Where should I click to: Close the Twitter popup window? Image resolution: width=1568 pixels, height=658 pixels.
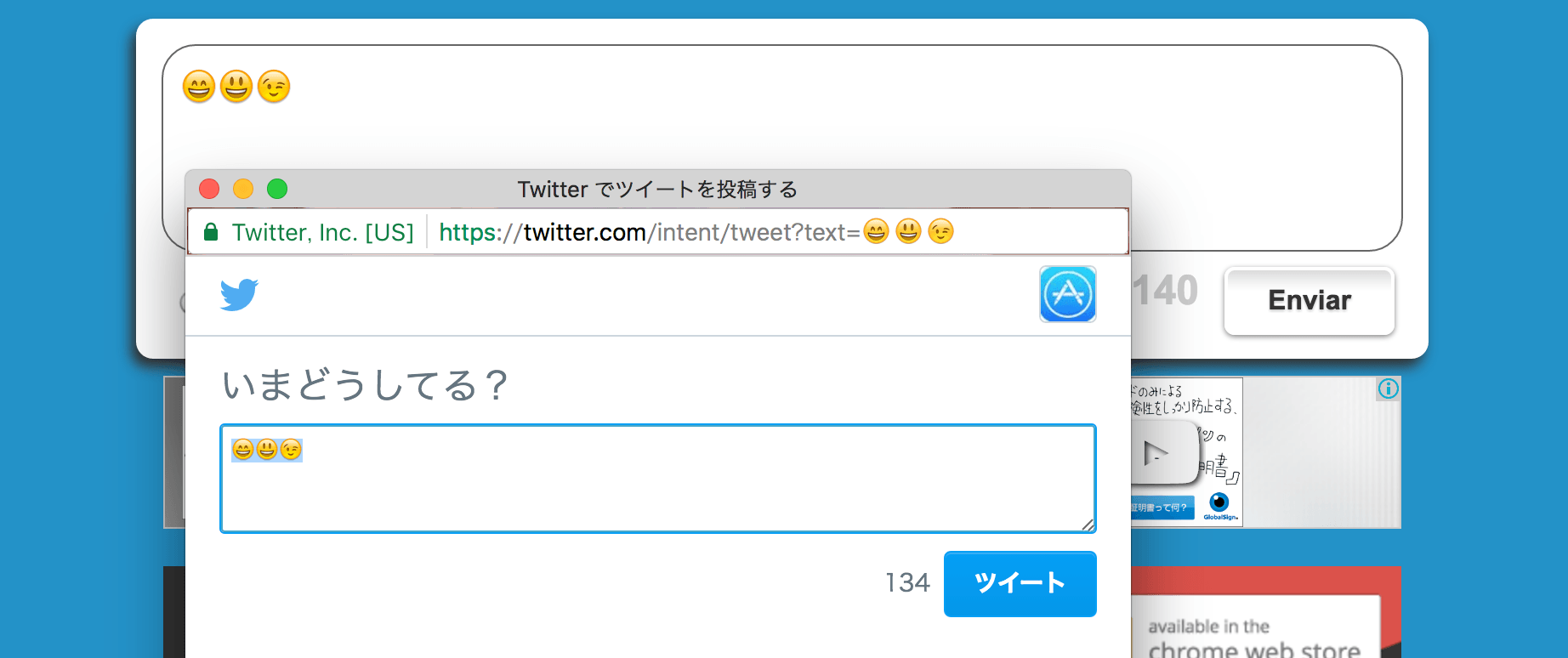(209, 189)
